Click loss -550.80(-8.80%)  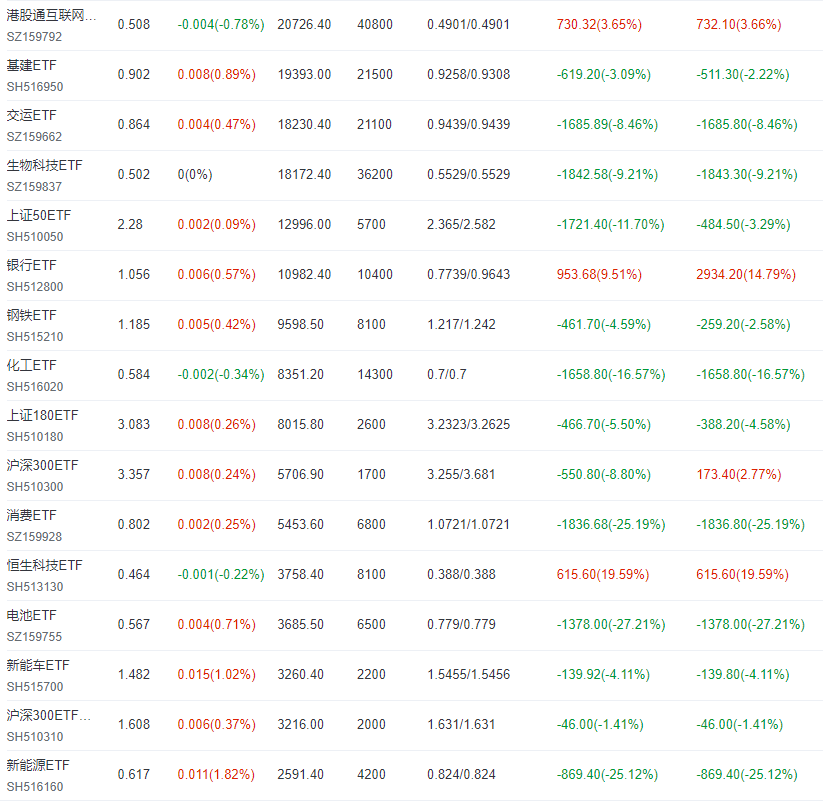tap(604, 474)
